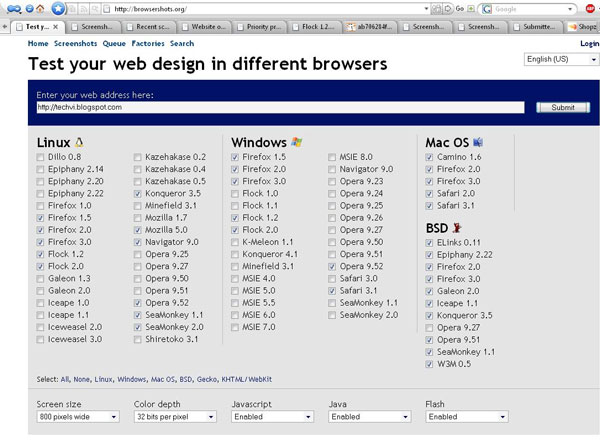Open the Factories nav link
This screenshot has height=440, width=600.
click(148, 44)
